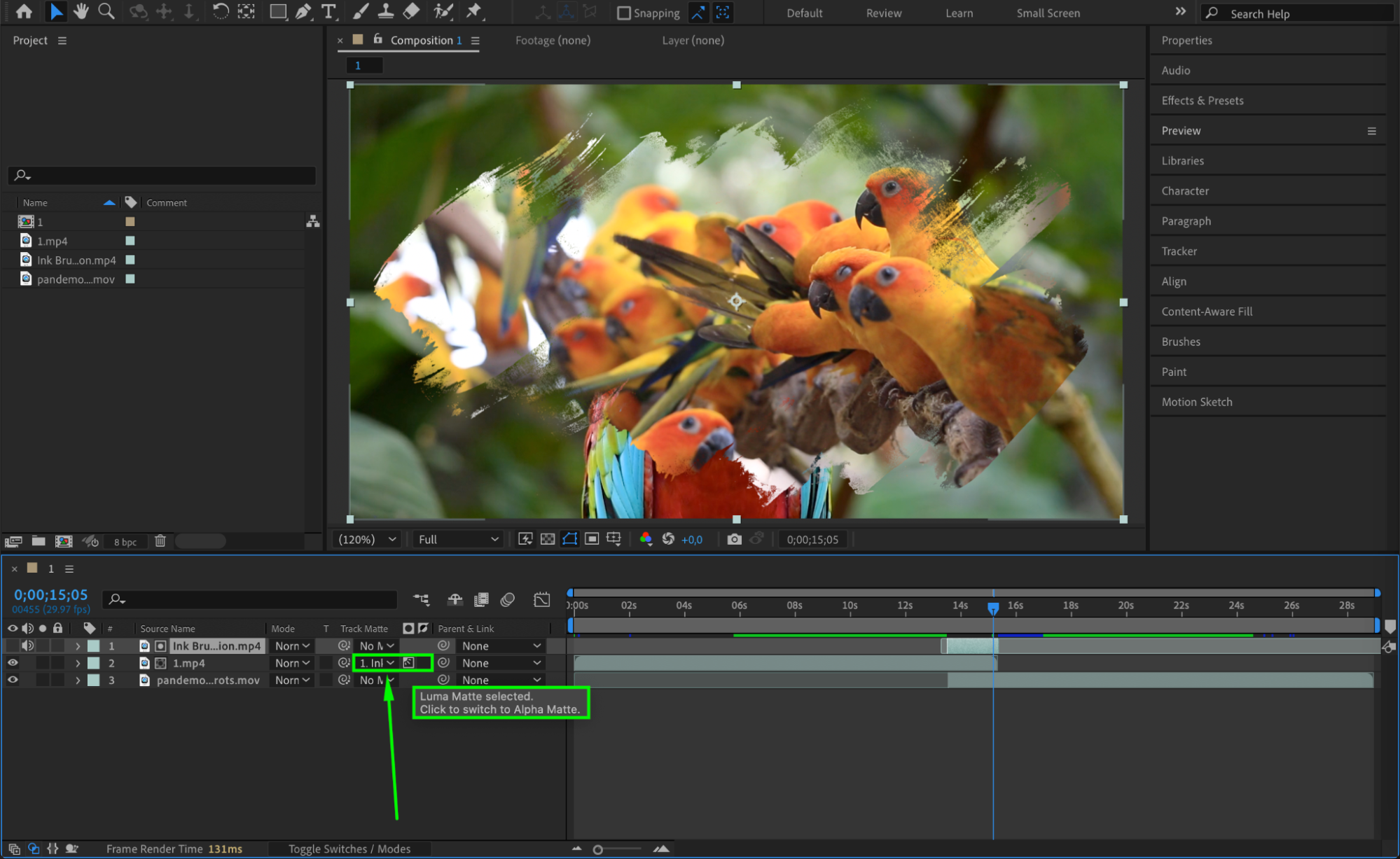The width and height of the screenshot is (1400, 859).
Task: Select the Zoom tool in the toolbar
Action: [106, 11]
